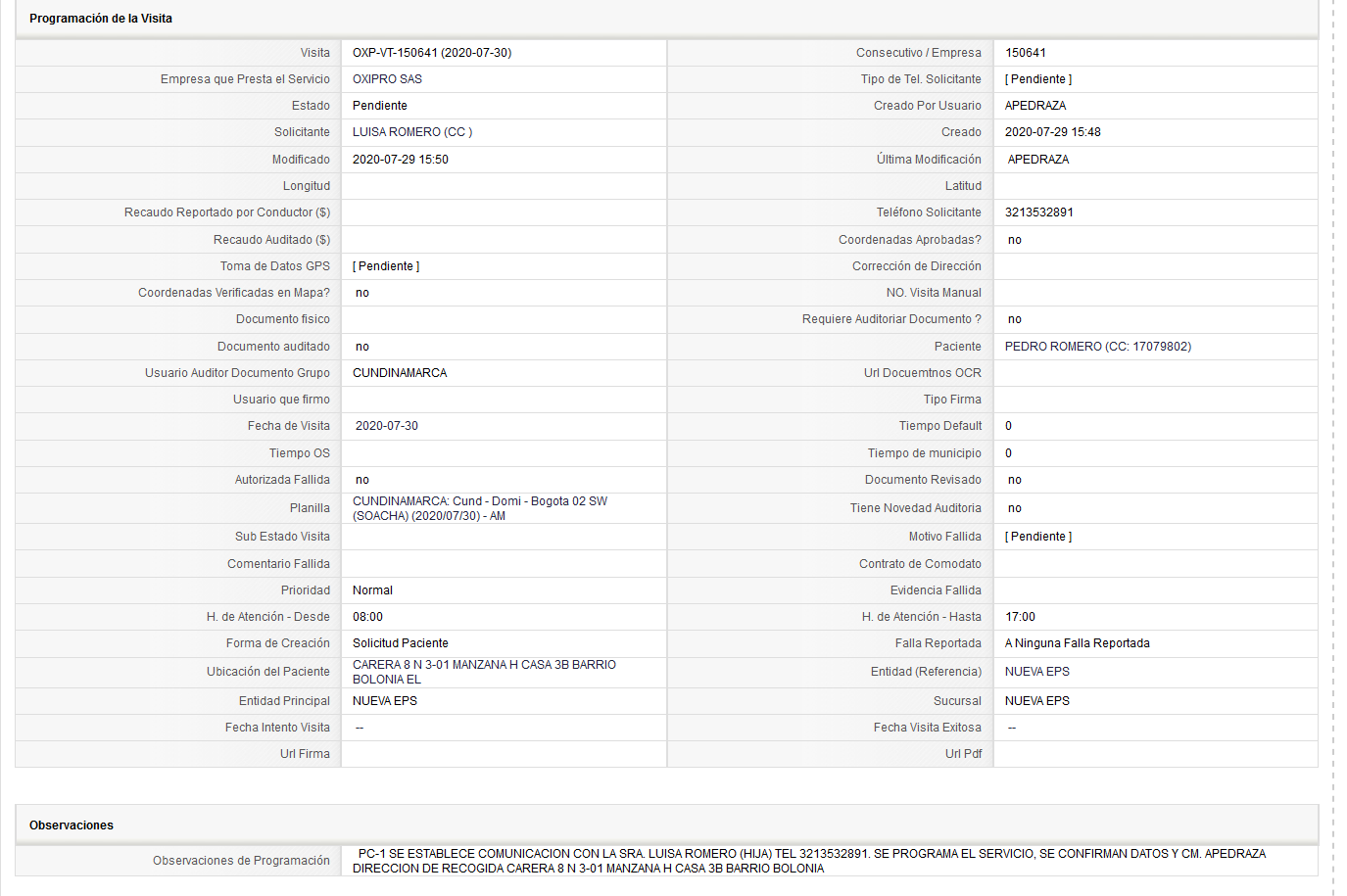Click the Creado timestamp 2020-07-29 15:48
This screenshot has width=1347, height=896.
click(1053, 132)
